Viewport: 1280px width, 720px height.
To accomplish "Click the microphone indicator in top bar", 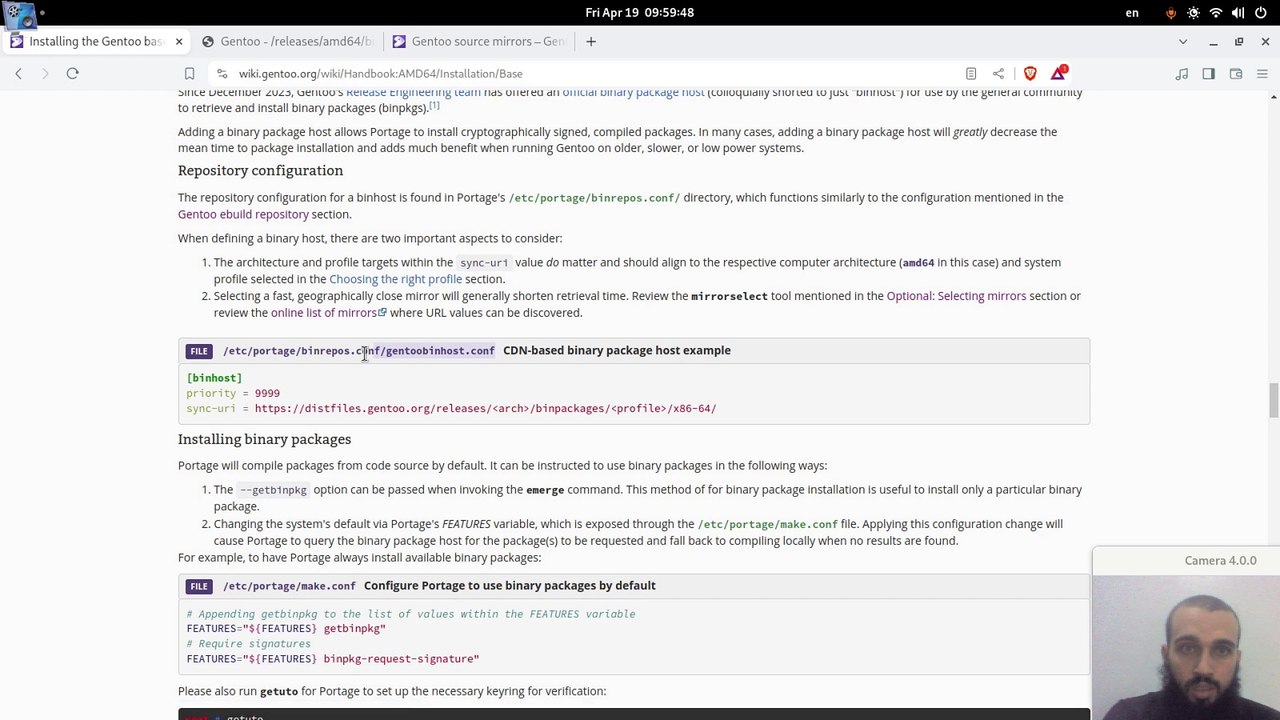I will (x=1171, y=13).
